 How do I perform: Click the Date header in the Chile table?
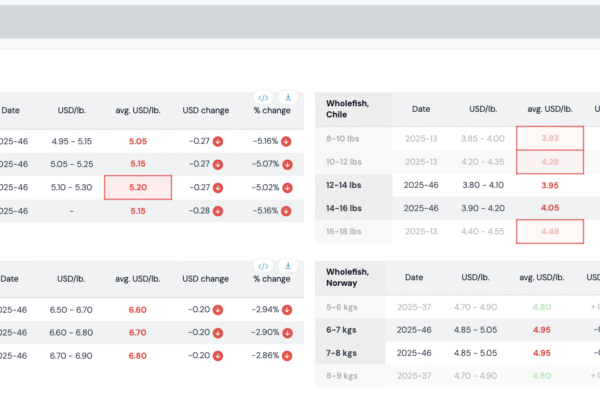point(421,109)
